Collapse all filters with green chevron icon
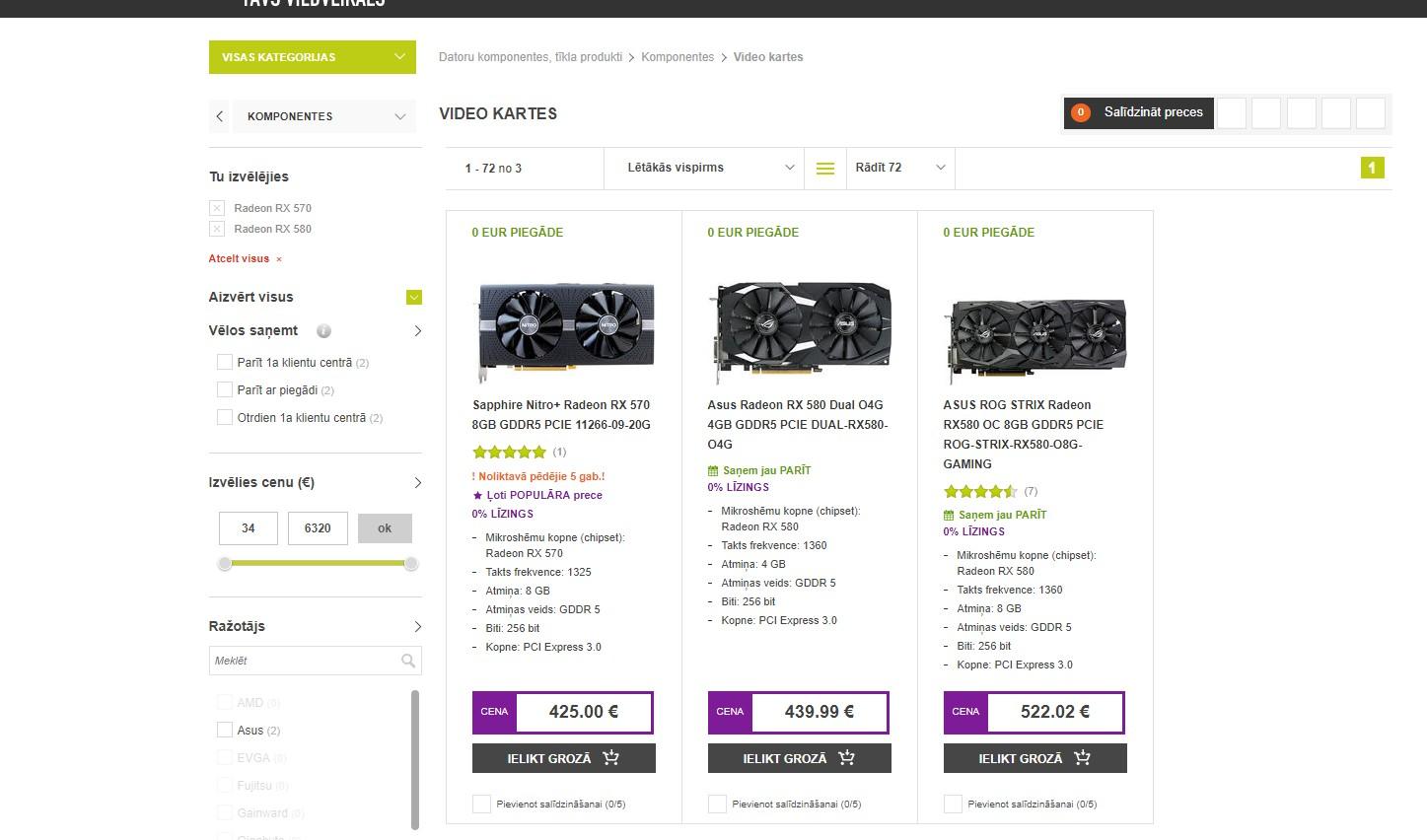The height and width of the screenshot is (840, 1427). click(414, 297)
